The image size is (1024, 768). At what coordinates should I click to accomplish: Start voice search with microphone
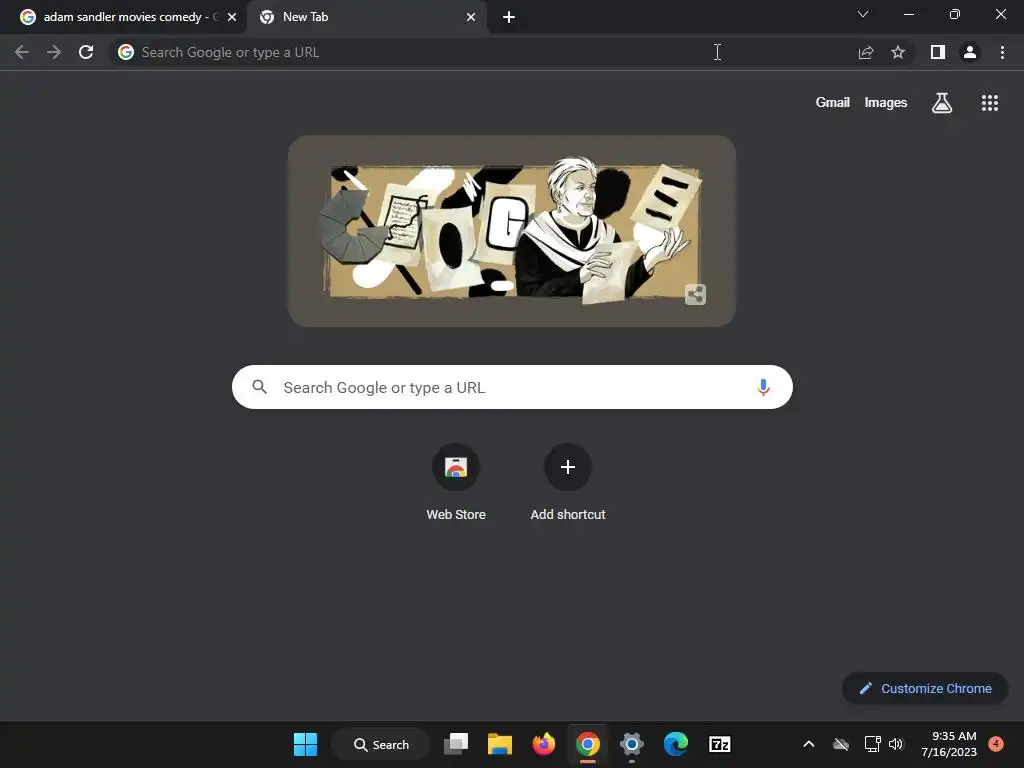click(763, 387)
